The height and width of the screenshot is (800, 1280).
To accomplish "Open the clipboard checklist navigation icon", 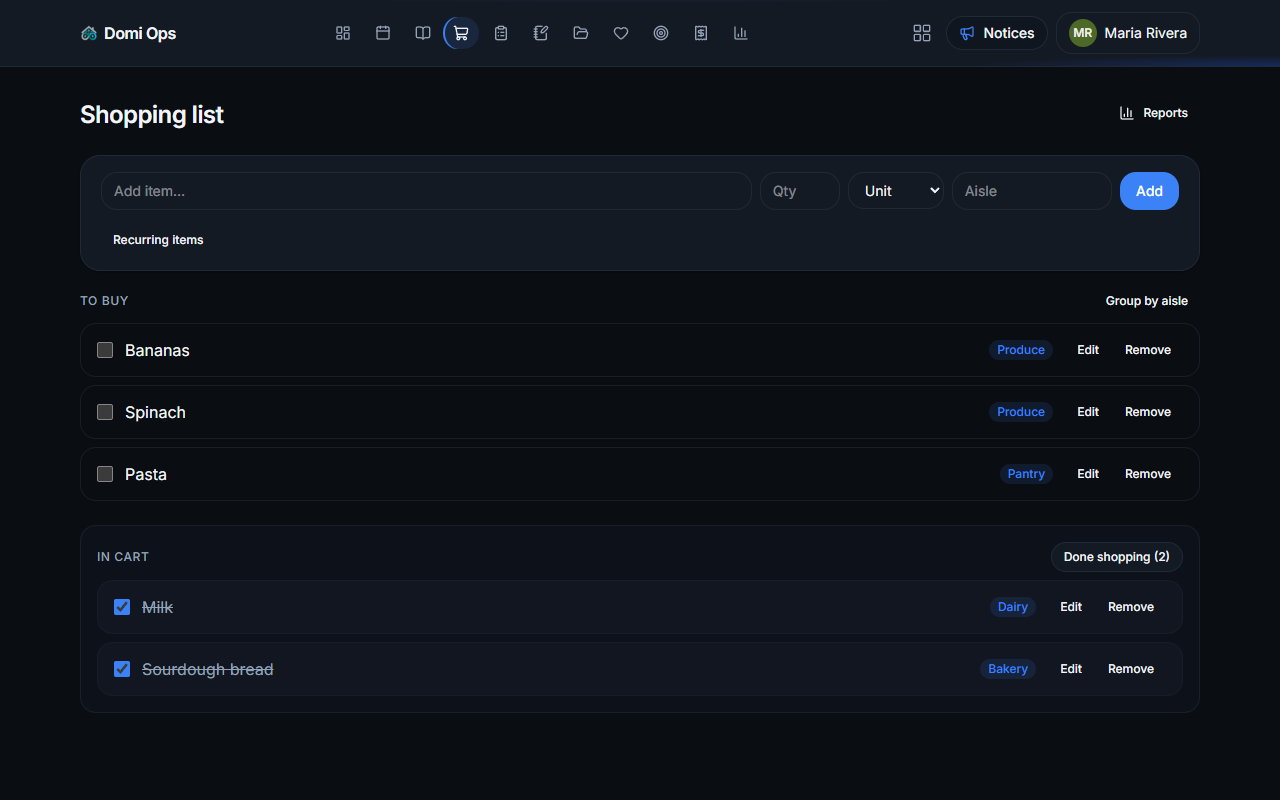I will (x=501, y=33).
